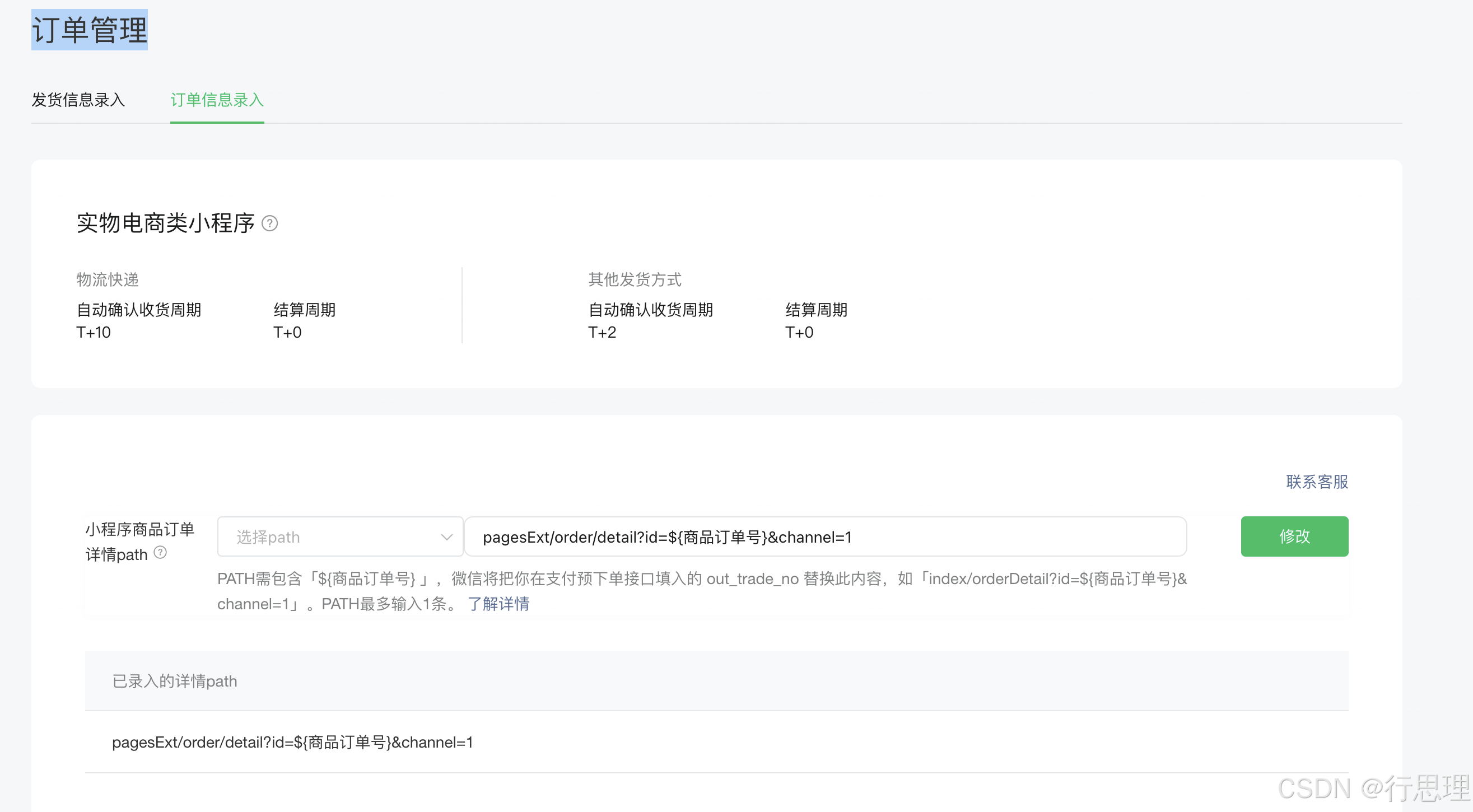Click the 选择path dropdown chevron arrow
Image resolution: width=1473 pixels, height=812 pixels.
point(446,537)
